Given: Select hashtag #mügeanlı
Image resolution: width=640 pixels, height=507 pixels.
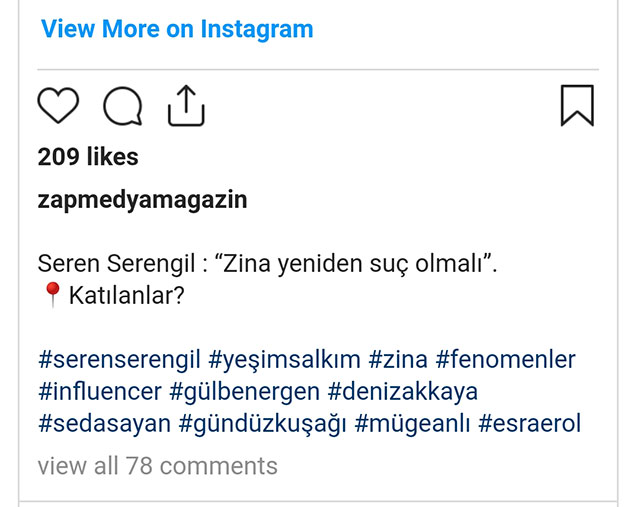Looking at the screenshot, I should (x=411, y=423).
